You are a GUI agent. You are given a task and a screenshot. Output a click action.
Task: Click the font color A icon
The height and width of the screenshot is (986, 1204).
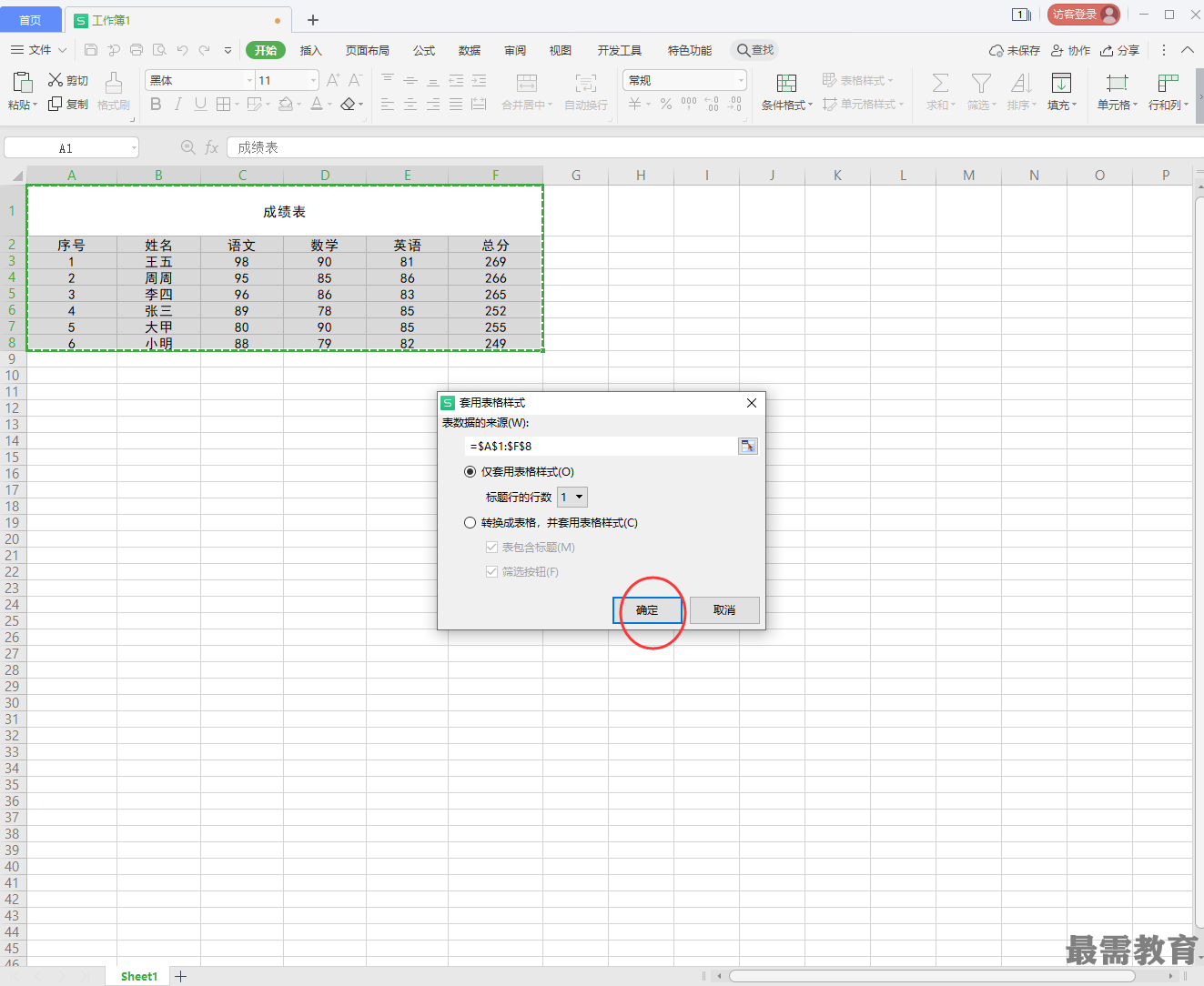pos(317,105)
